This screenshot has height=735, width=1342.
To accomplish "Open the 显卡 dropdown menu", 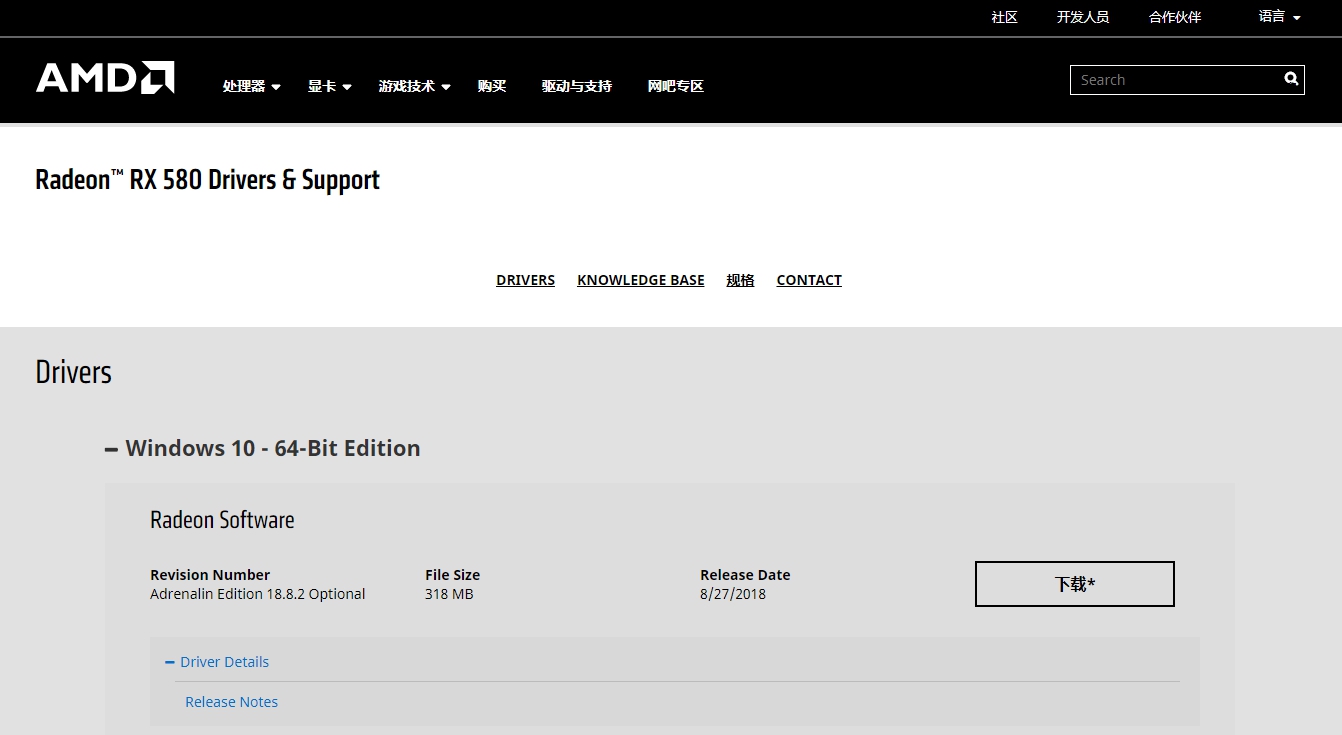I will [x=329, y=87].
